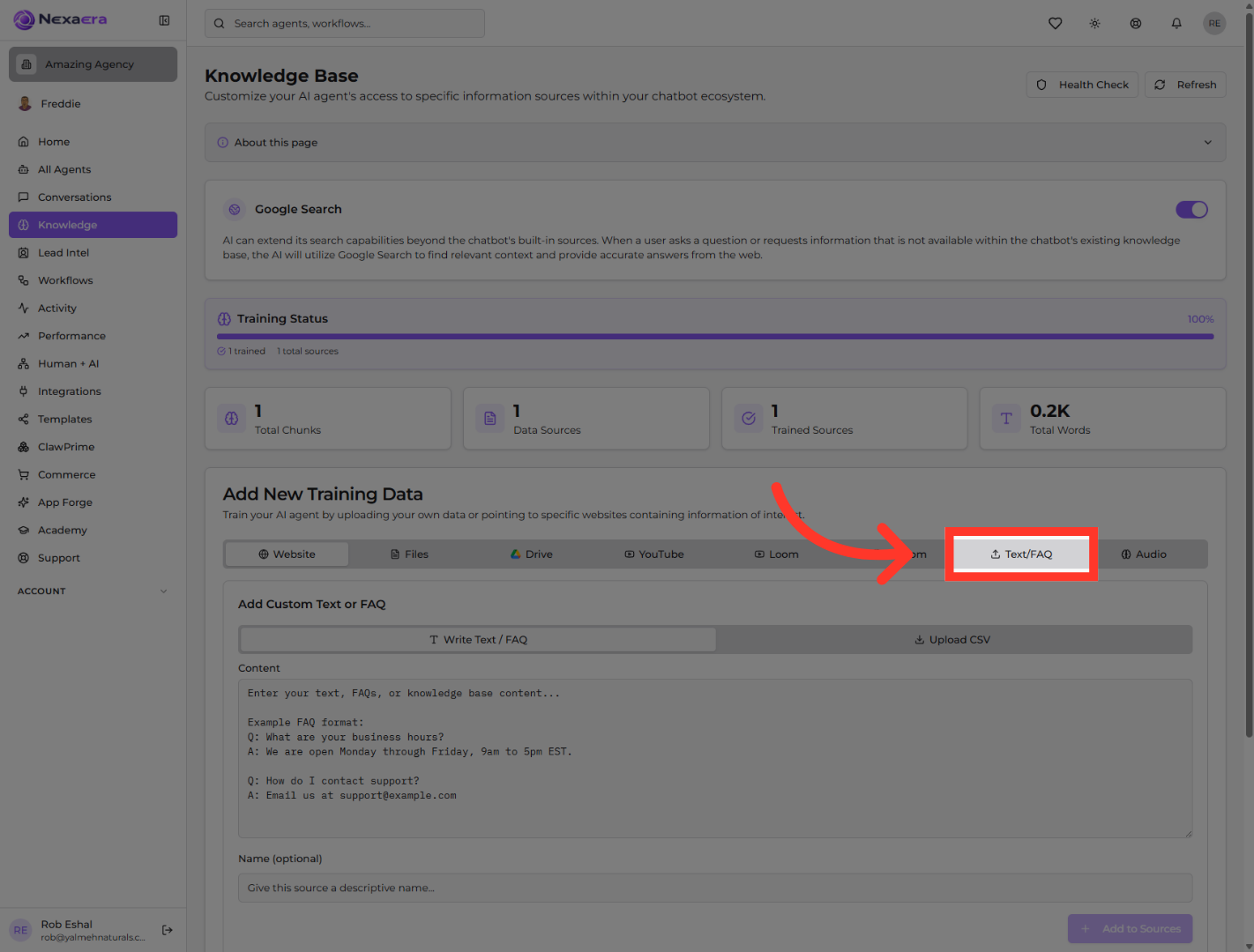Open ClawPrime in the sidebar
The width and height of the screenshot is (1254, 952).
point(93,447)
